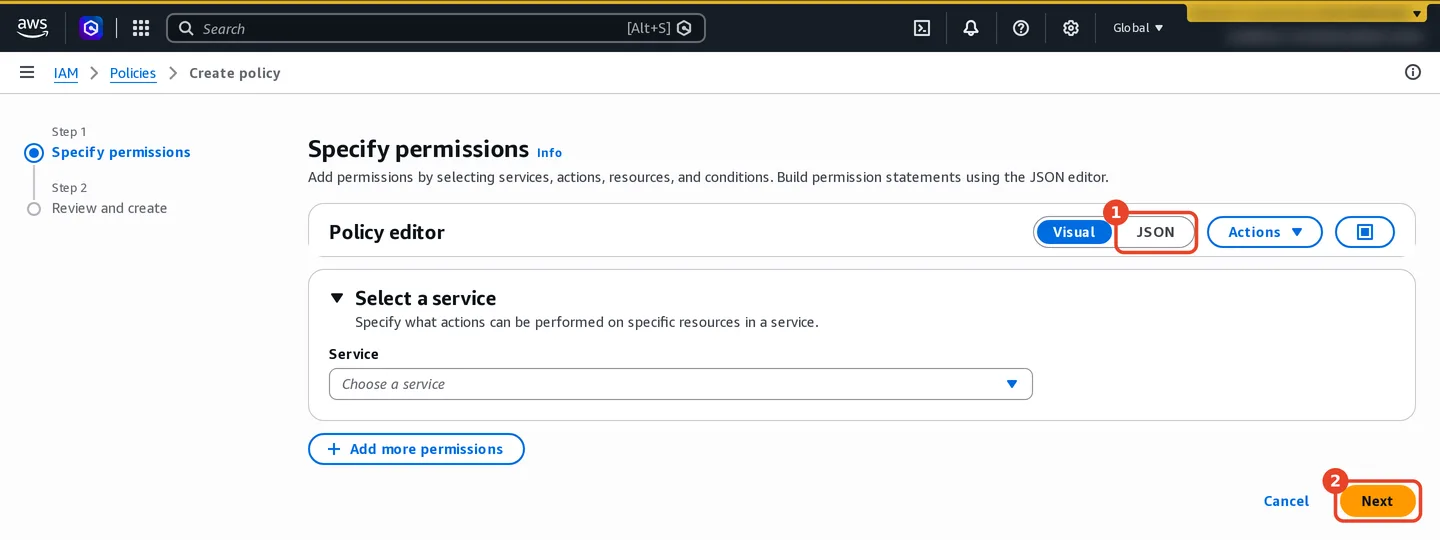
Task: Switch to the JSON editor mode
Action: point(1156,232)
